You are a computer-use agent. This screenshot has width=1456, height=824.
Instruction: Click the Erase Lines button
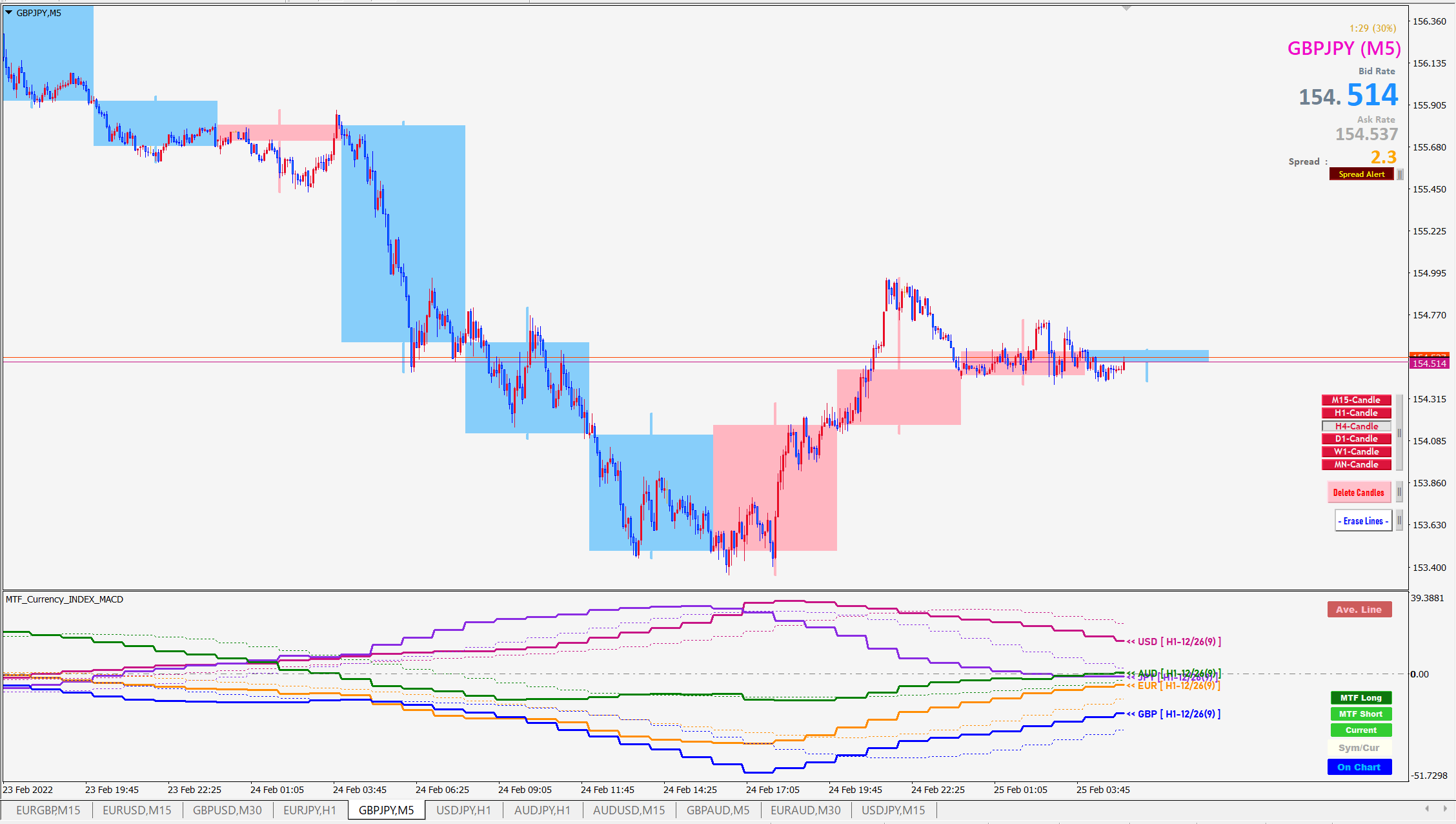pos(1362,520)
